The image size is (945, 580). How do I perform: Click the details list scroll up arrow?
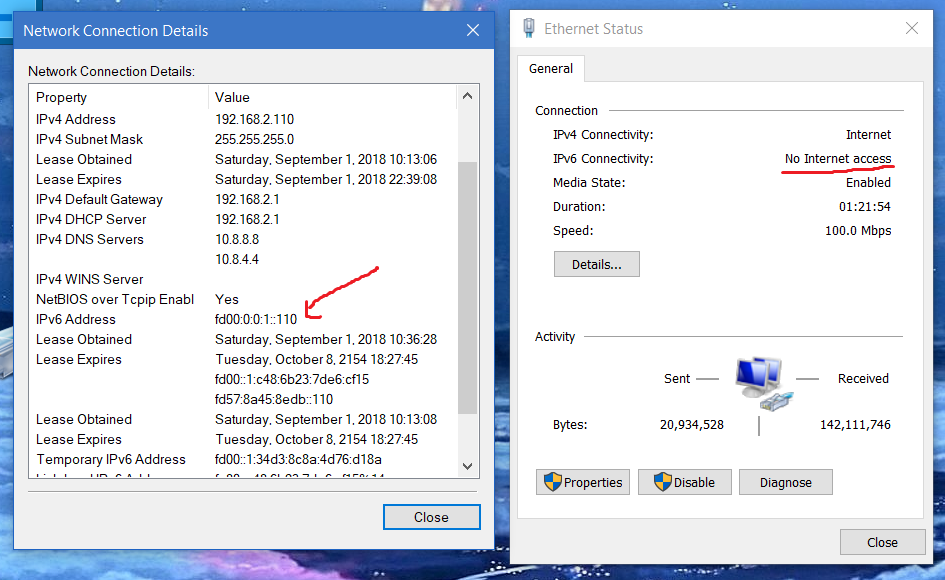(467, 96)
